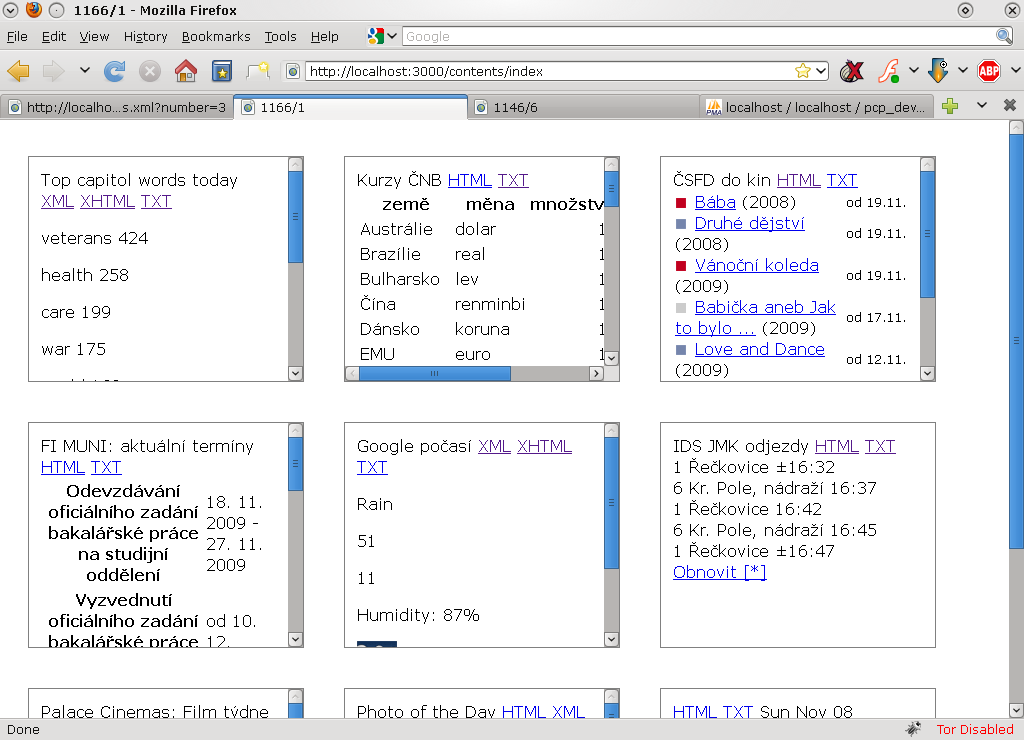Click the Forward navigation arrow
The height and width of the screenshot is (740, 1024).
54,71
